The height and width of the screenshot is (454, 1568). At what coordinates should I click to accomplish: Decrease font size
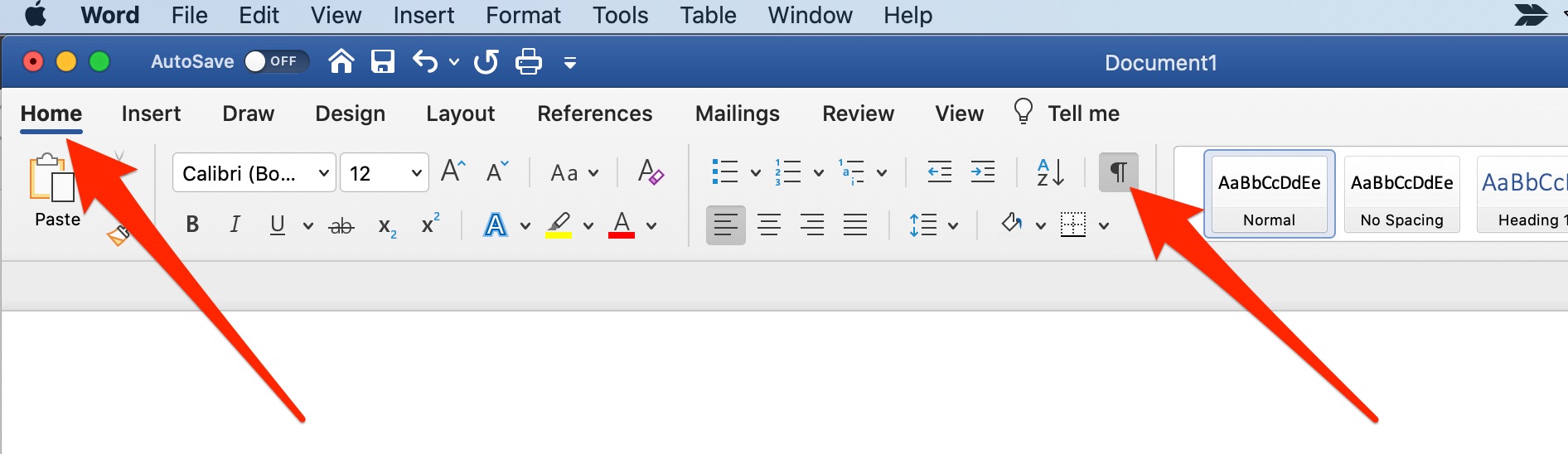pos(497,171)
